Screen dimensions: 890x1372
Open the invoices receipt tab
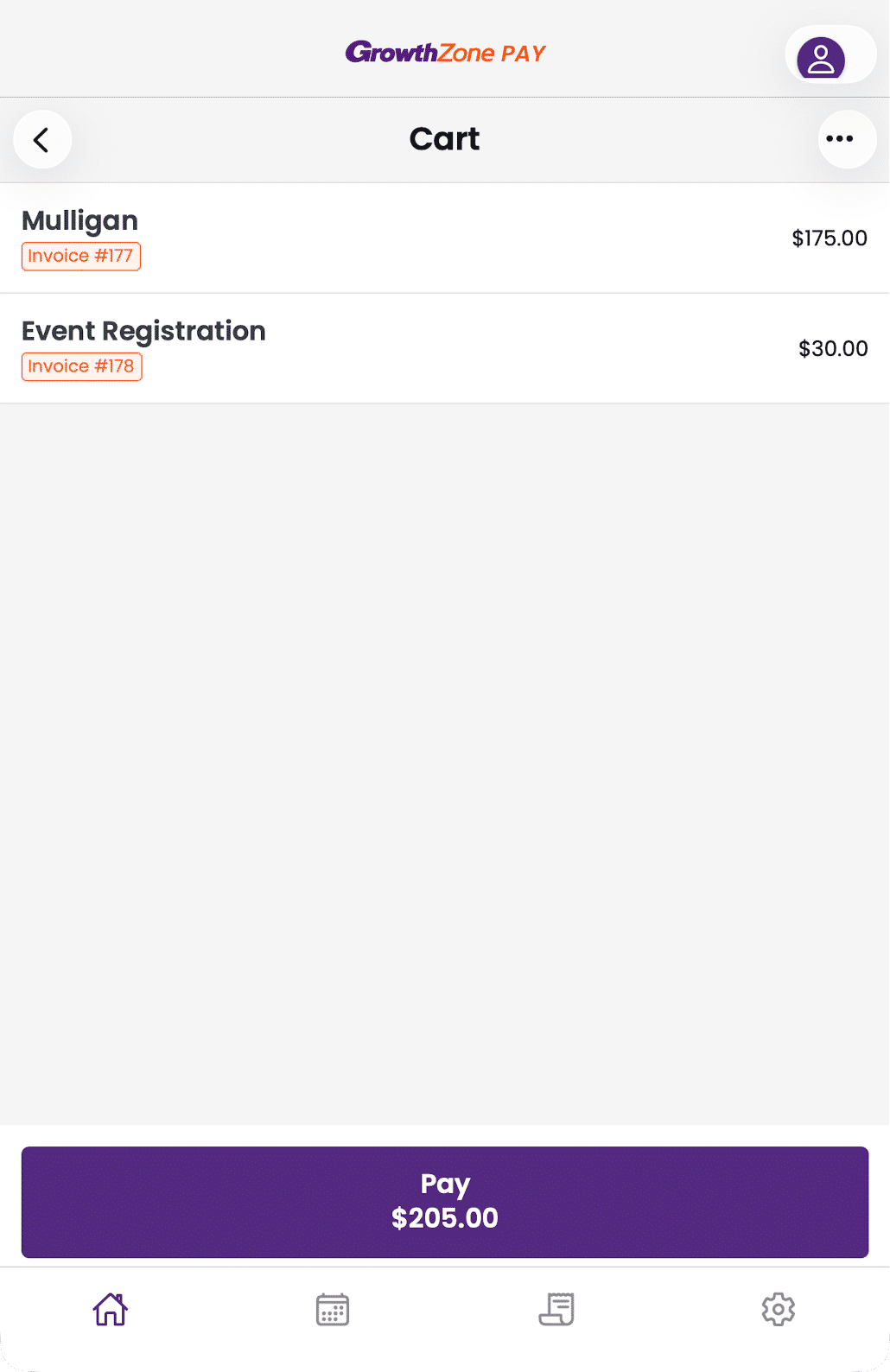pyautogui.click(x=556, y=1309)
